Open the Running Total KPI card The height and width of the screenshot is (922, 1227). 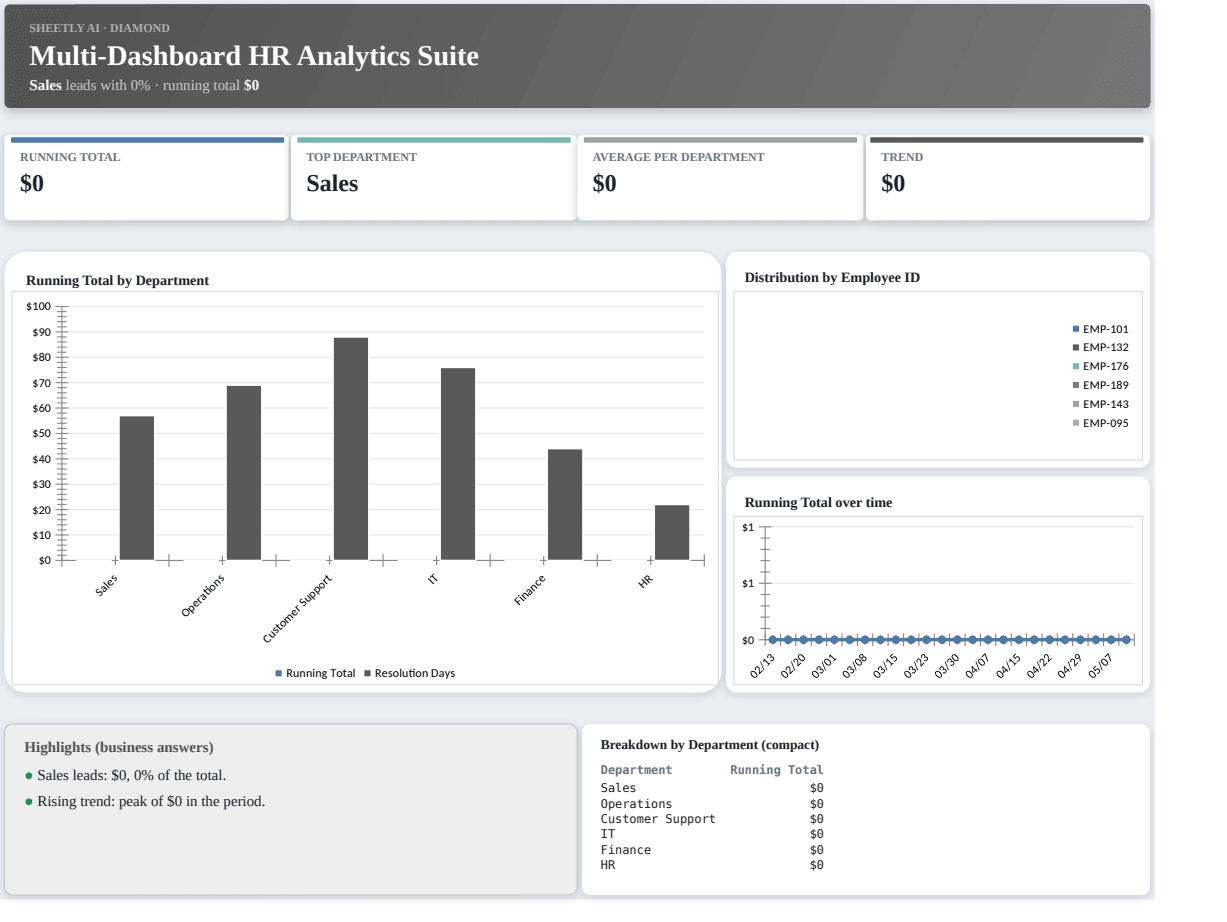coord(147,179)
